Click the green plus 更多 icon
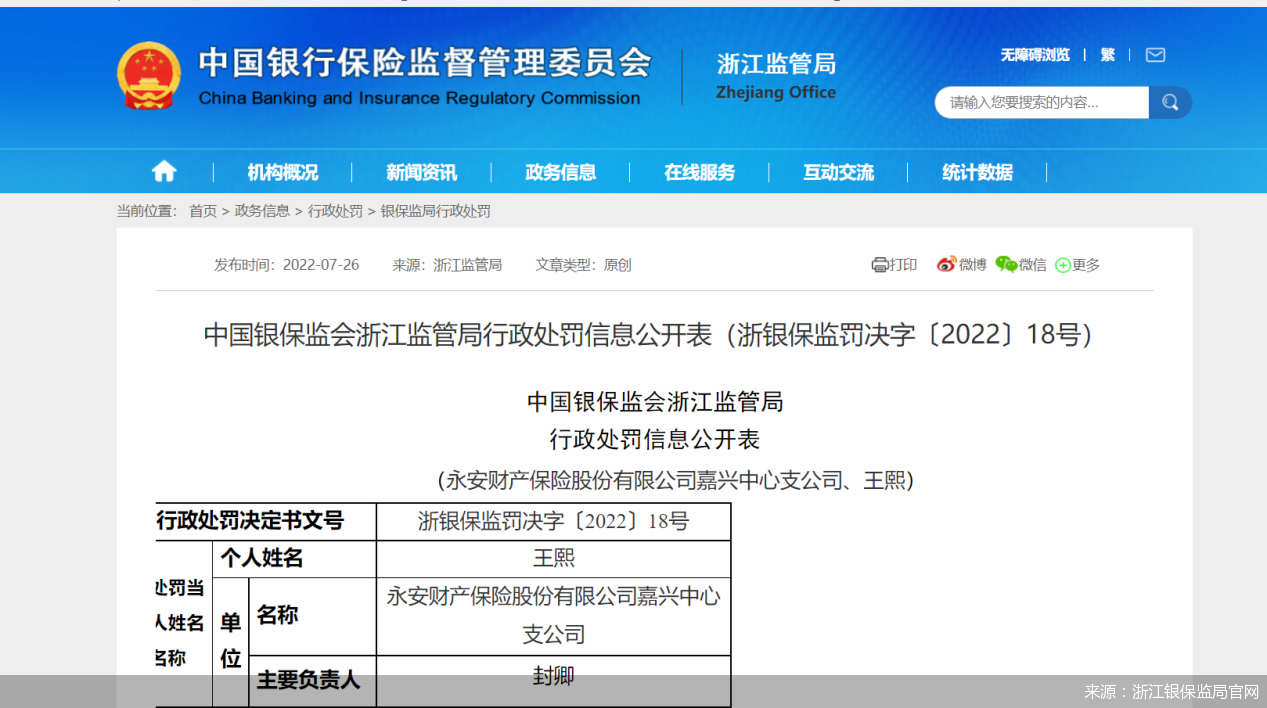The width and height of the screenshot is (1267, 708). coord(1063,265)
